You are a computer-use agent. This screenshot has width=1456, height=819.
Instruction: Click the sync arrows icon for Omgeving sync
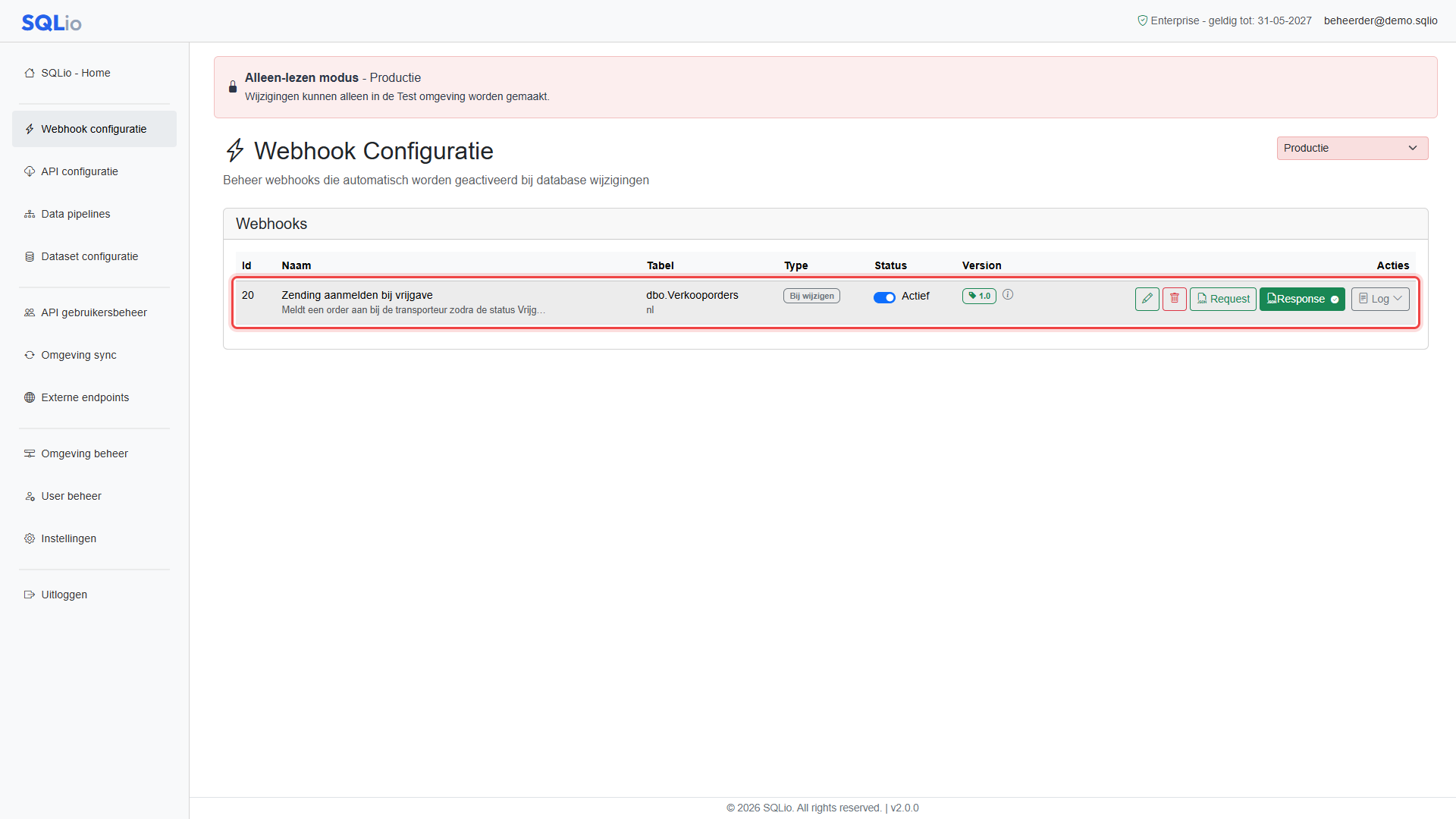[30, 356]
